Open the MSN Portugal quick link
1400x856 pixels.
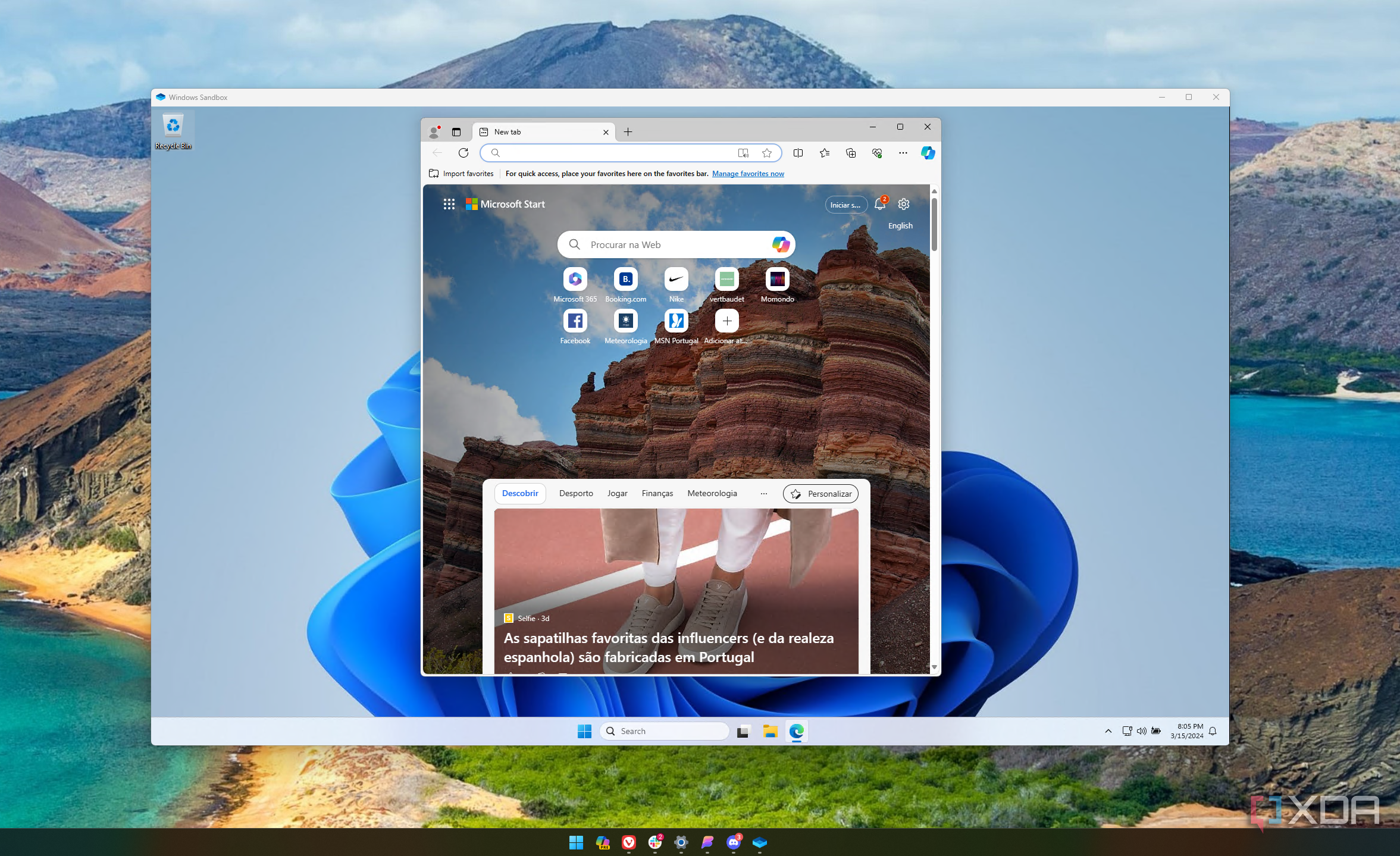676,327
